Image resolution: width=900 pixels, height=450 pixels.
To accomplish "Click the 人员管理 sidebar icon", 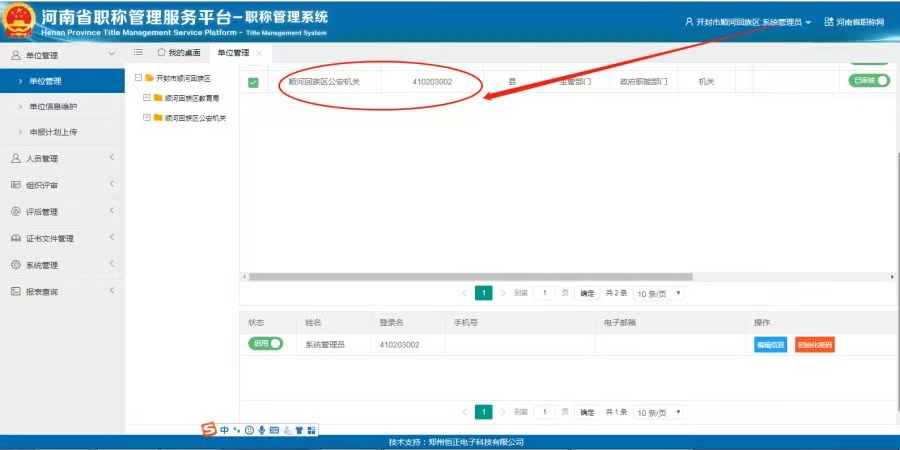I will click(x=15, y=158).
